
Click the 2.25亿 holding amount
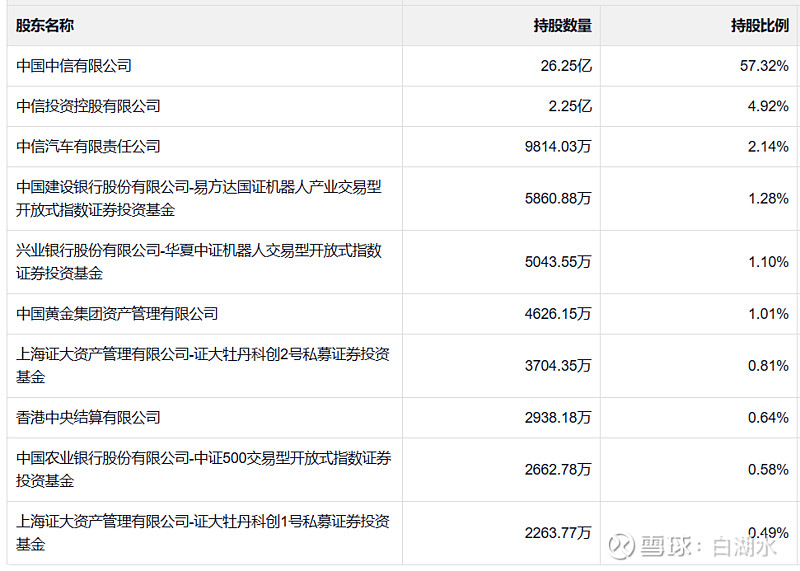pos(570,106)
